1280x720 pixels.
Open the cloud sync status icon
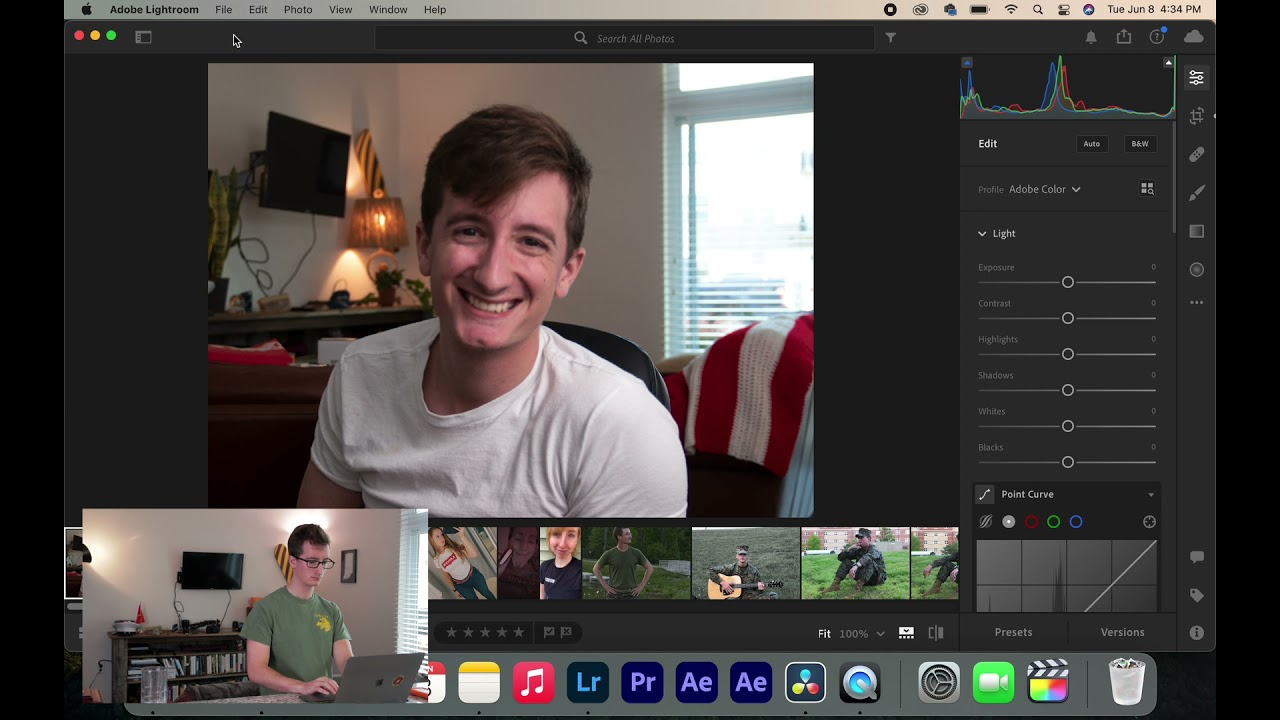(x=1194, y=37)
